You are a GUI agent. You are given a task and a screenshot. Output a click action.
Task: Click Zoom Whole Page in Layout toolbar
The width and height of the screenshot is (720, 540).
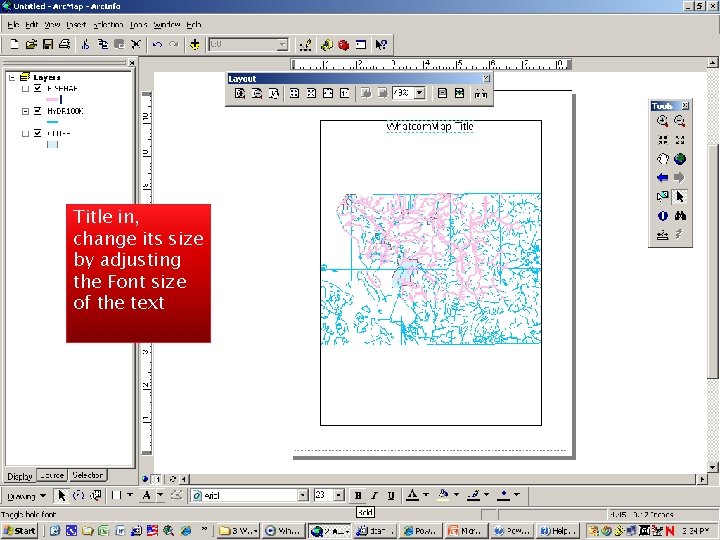point(328,94)
